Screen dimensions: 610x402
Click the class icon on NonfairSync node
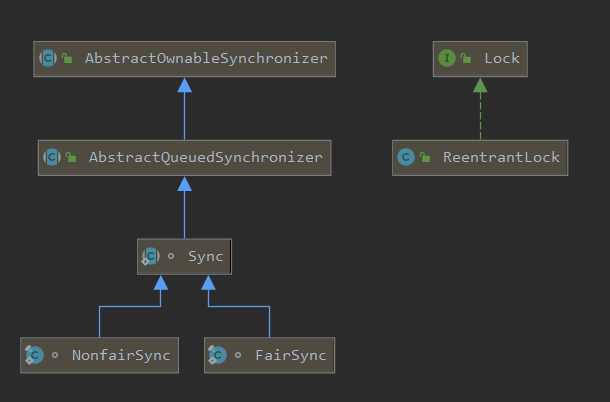(x=33, y=355)
